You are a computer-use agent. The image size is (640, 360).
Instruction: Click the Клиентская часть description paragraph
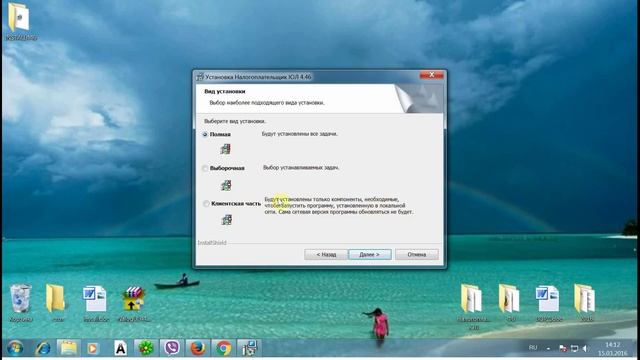(x=339, y=206)
